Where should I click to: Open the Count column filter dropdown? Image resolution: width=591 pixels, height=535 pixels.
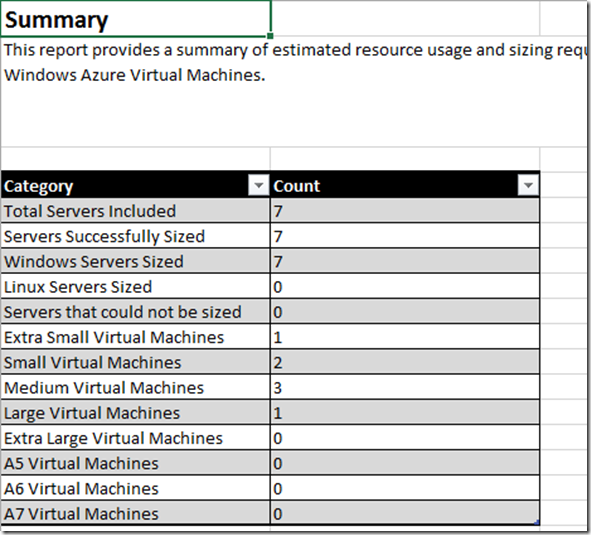click(528, 185)
